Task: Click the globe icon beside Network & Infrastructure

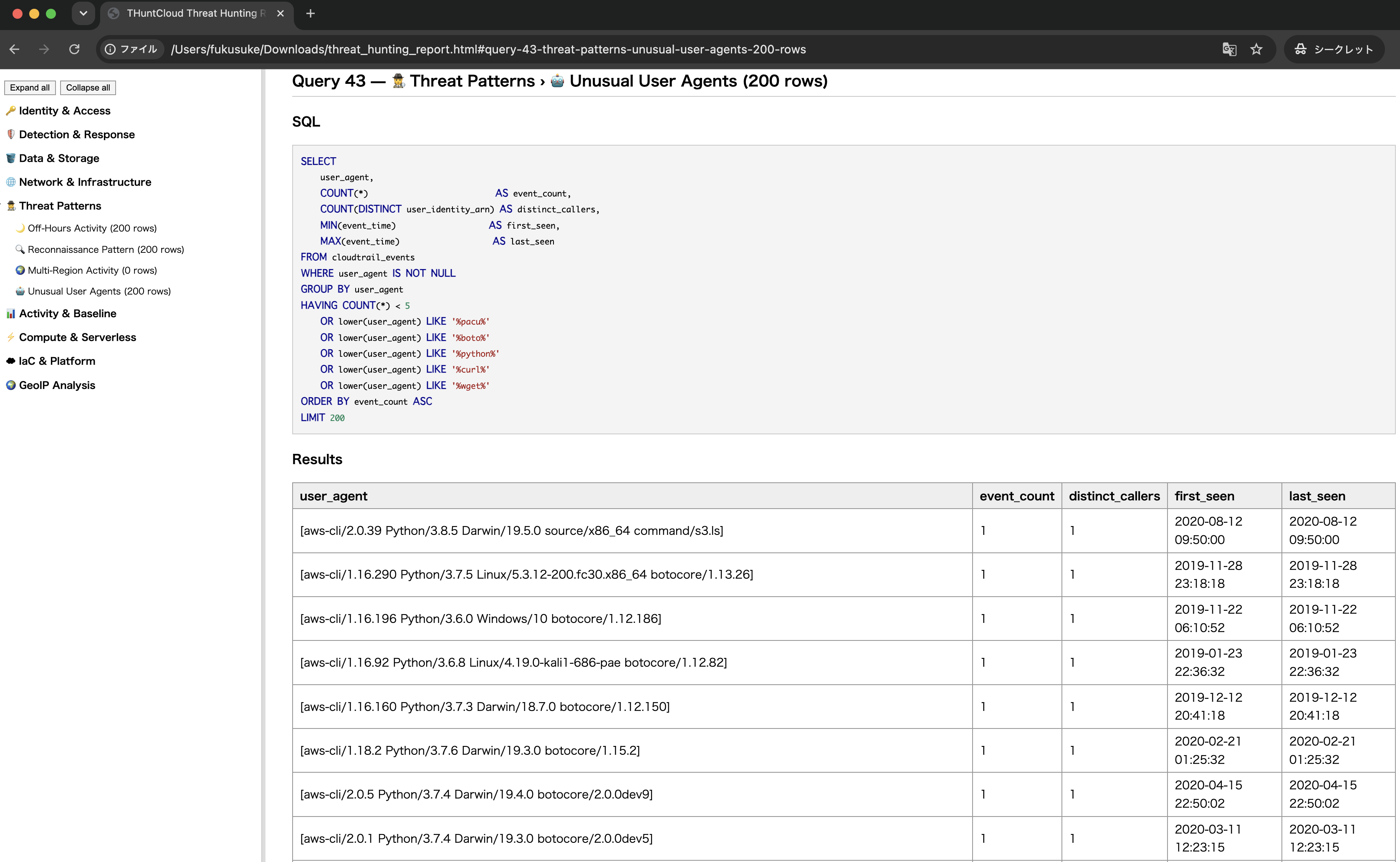Action: pyautogui.click(x=11, y=182)
